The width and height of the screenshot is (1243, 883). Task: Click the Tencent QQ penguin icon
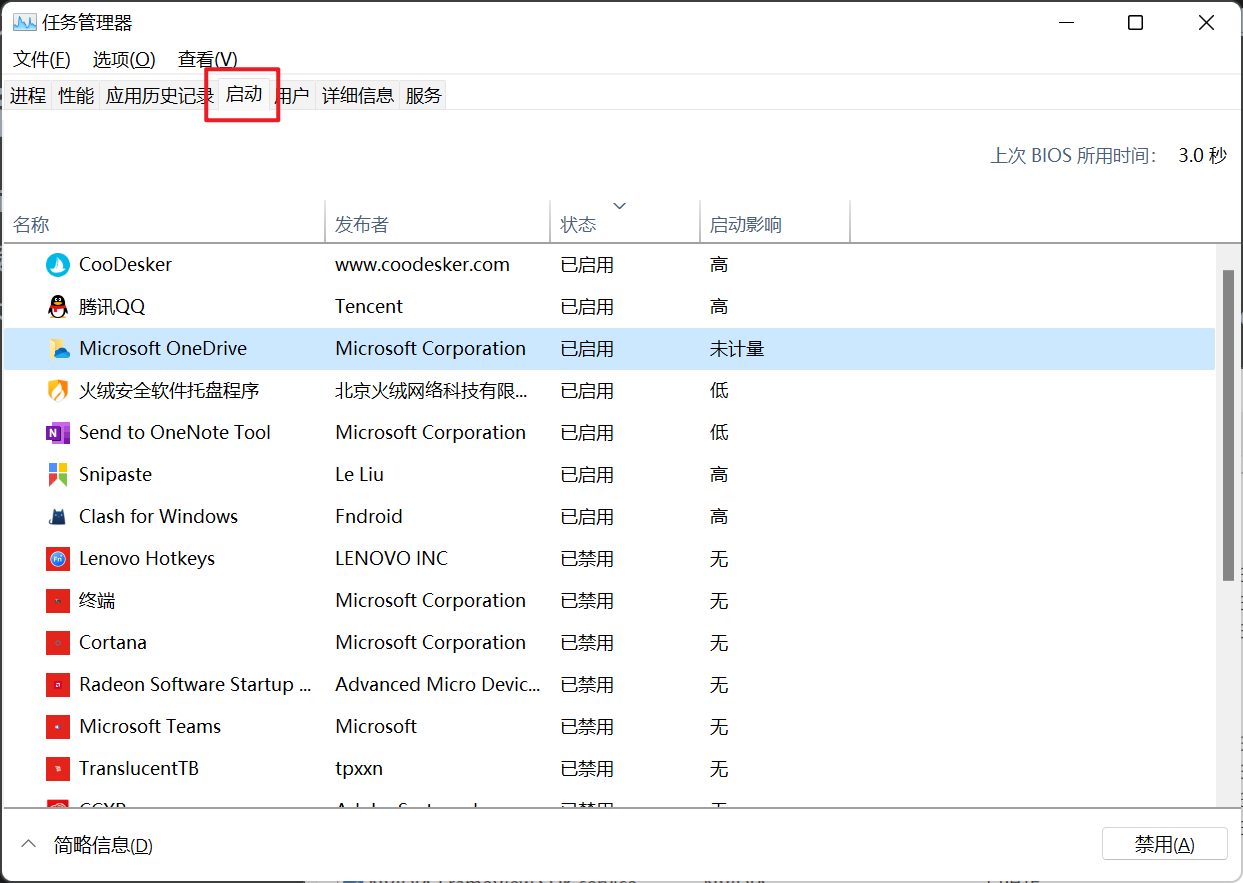(x=58, y=307)
